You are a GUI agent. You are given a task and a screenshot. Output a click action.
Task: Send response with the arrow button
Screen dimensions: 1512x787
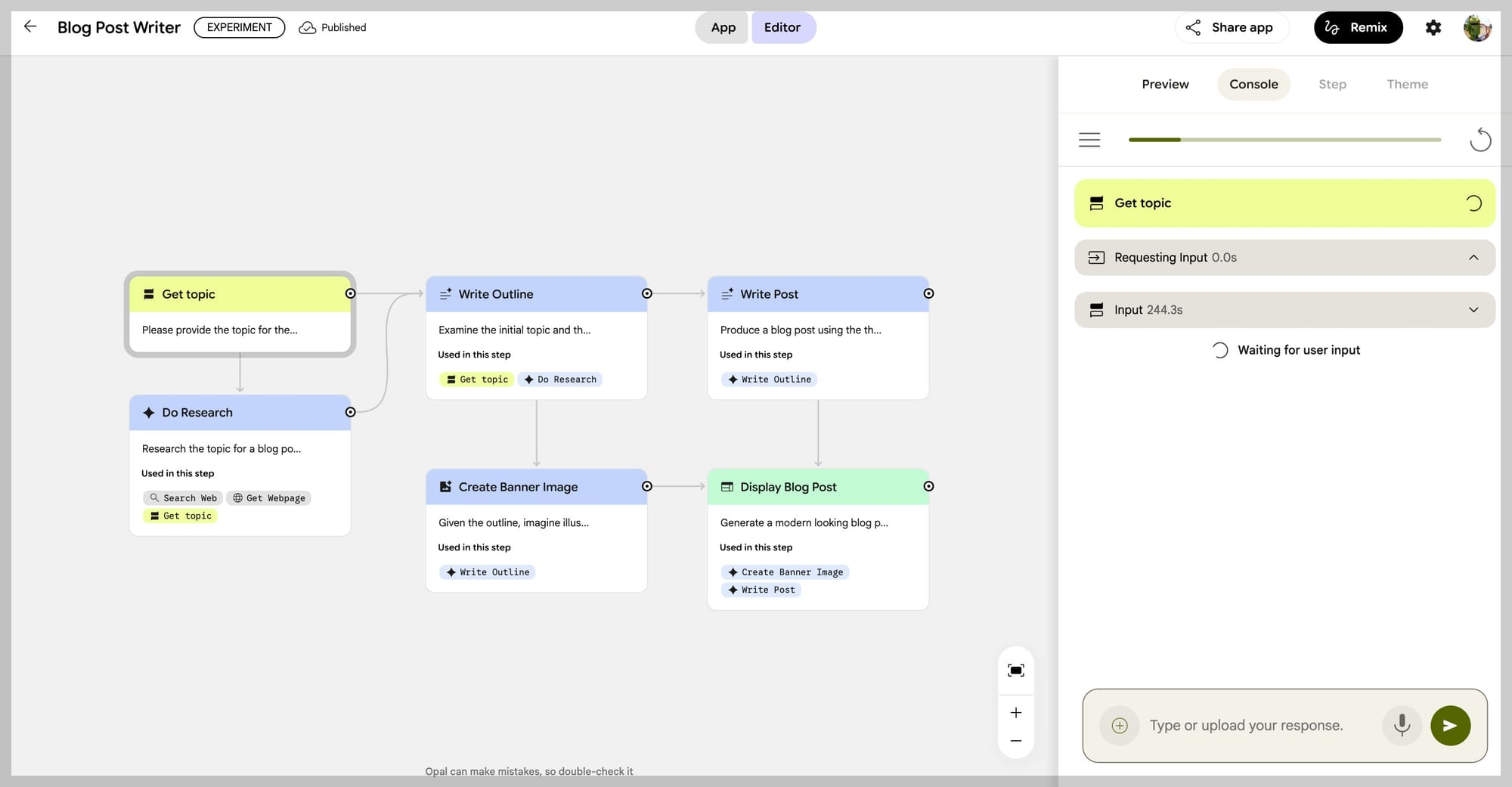point(1450,725)
